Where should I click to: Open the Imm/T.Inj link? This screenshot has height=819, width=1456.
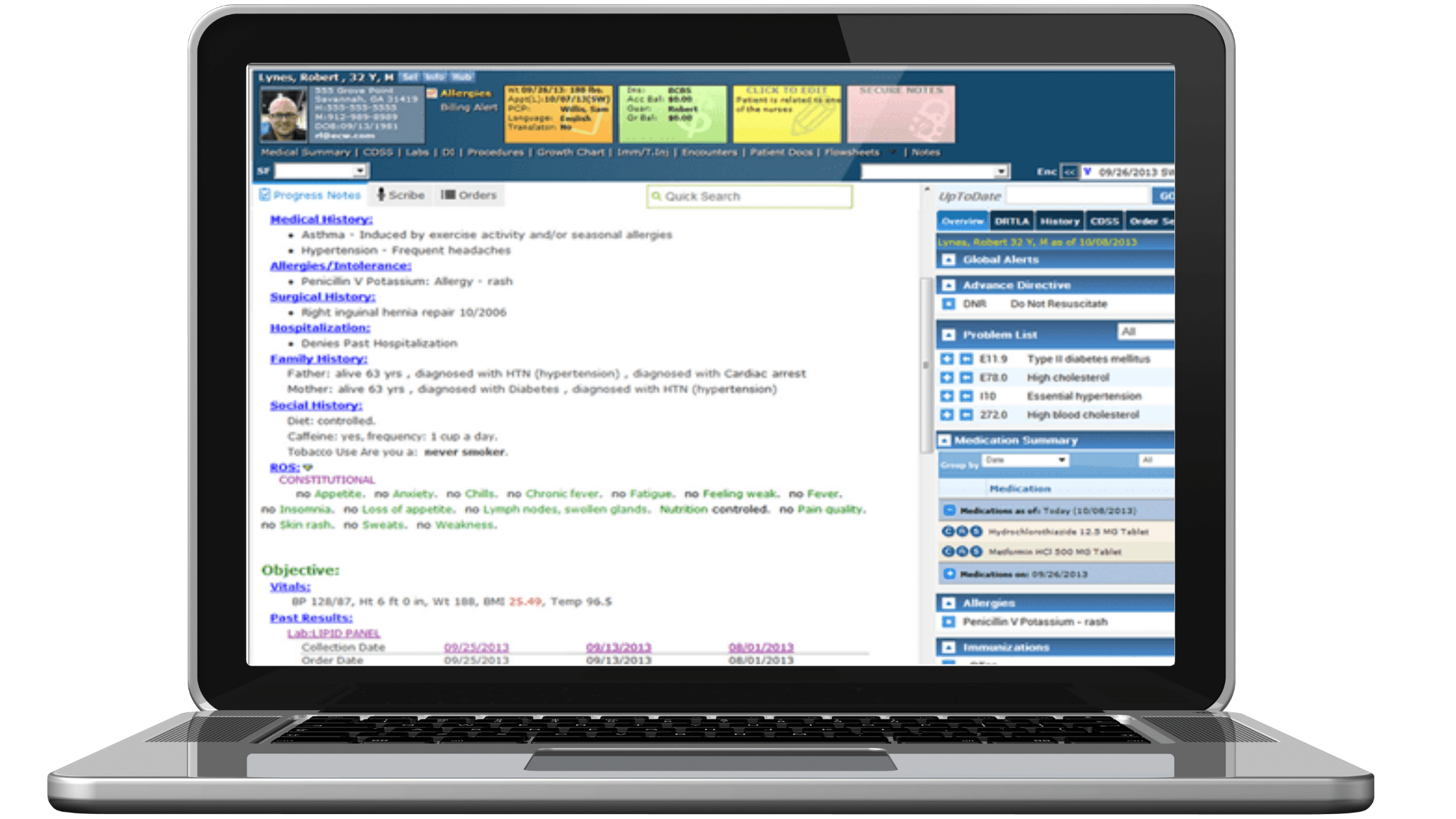(643, 152)
